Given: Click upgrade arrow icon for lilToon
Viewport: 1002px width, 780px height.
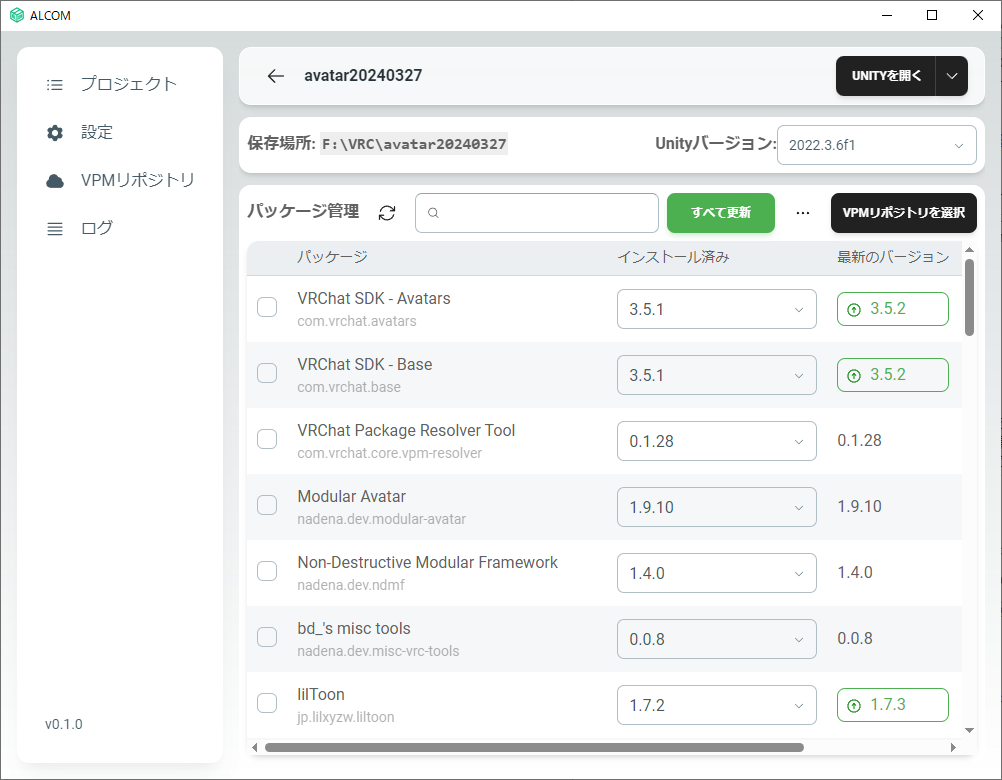Looking at the screenshot, I should point(854,706).
